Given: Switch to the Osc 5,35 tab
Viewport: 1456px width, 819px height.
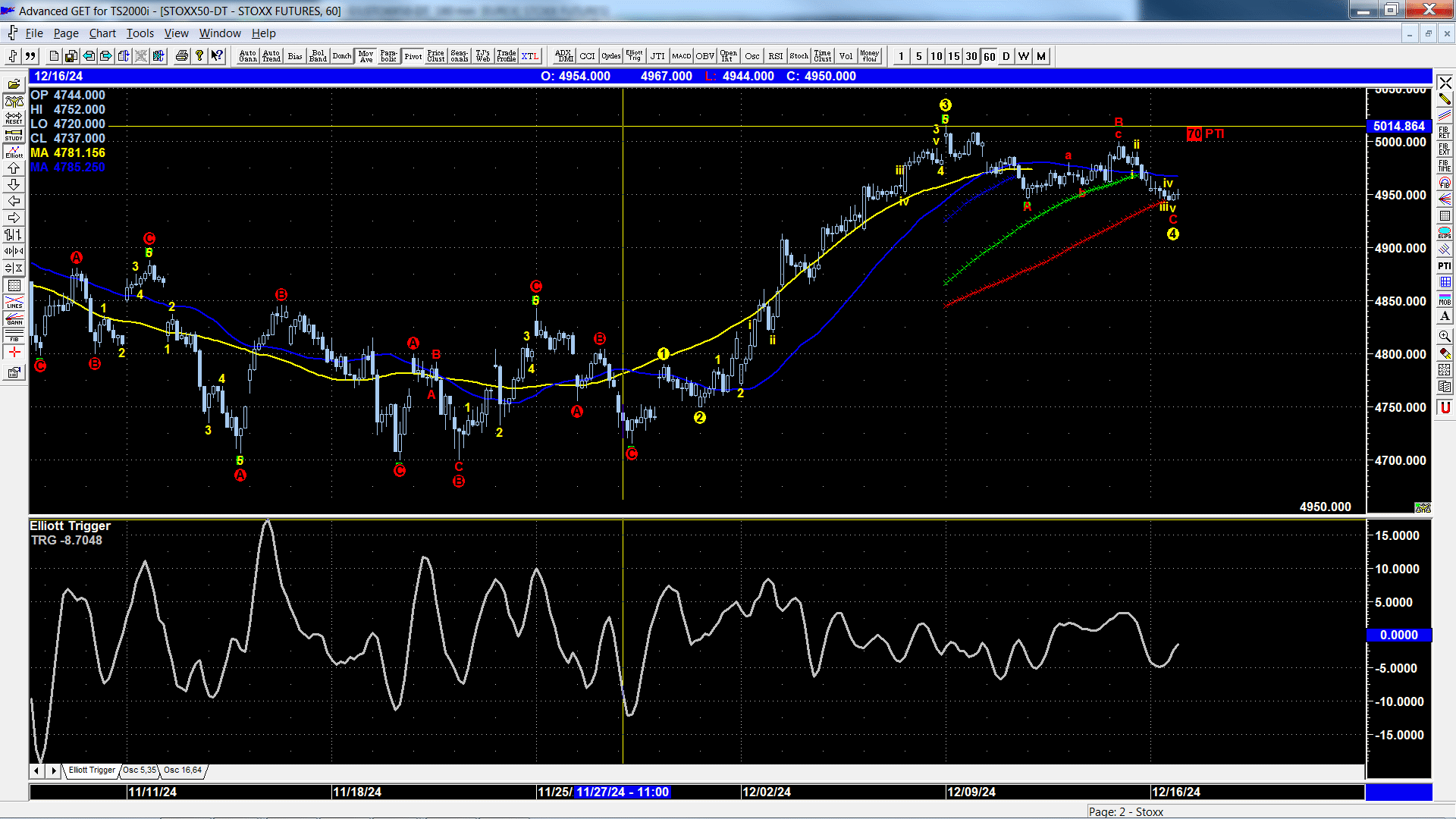Looking at the screenshot, I should point(140,770).
